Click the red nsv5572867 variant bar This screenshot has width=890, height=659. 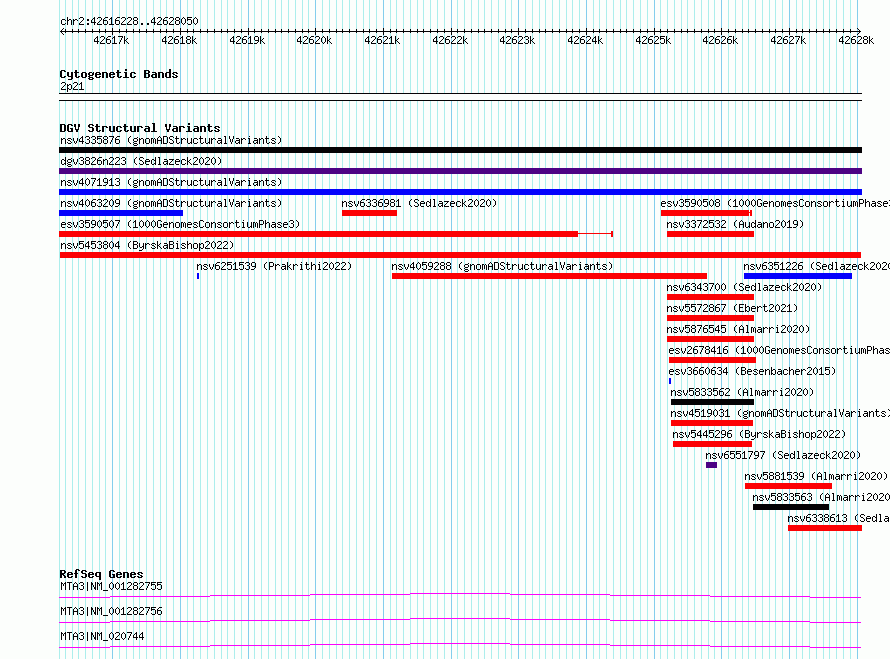710,318
